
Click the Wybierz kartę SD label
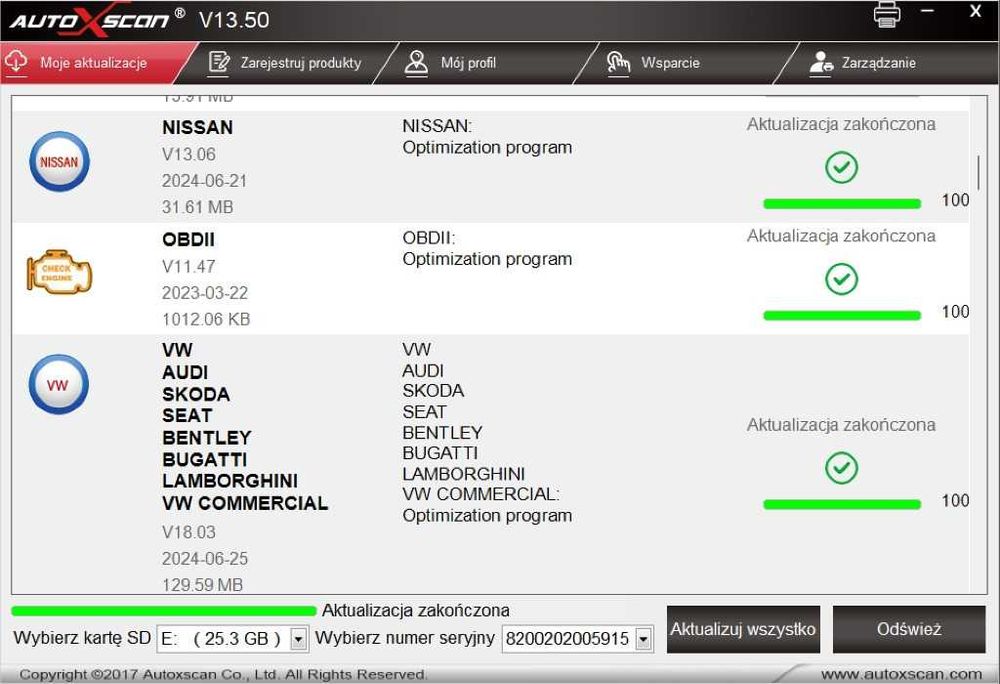click(82, 638)
